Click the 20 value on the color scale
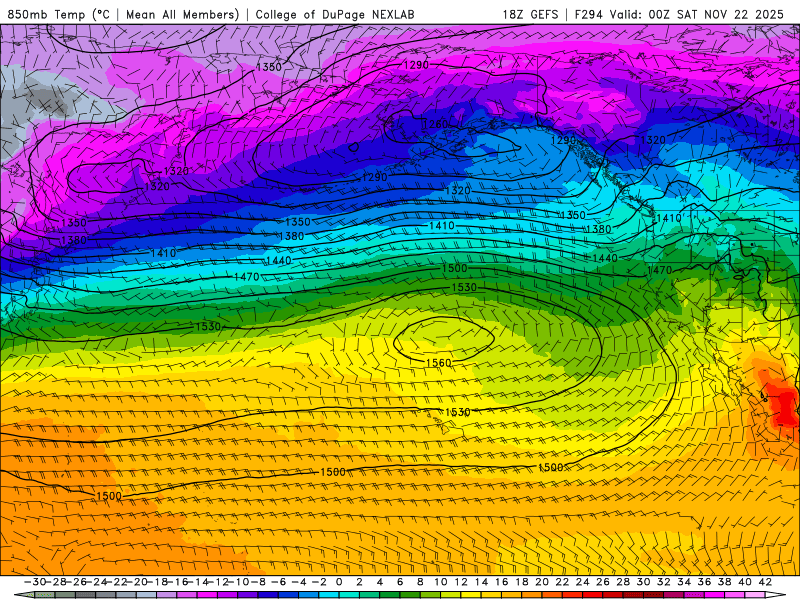 [542, 582]
